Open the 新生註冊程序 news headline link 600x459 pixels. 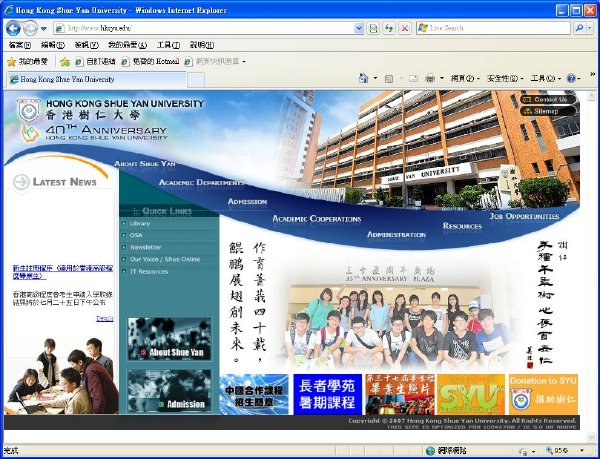pos(63,272)
